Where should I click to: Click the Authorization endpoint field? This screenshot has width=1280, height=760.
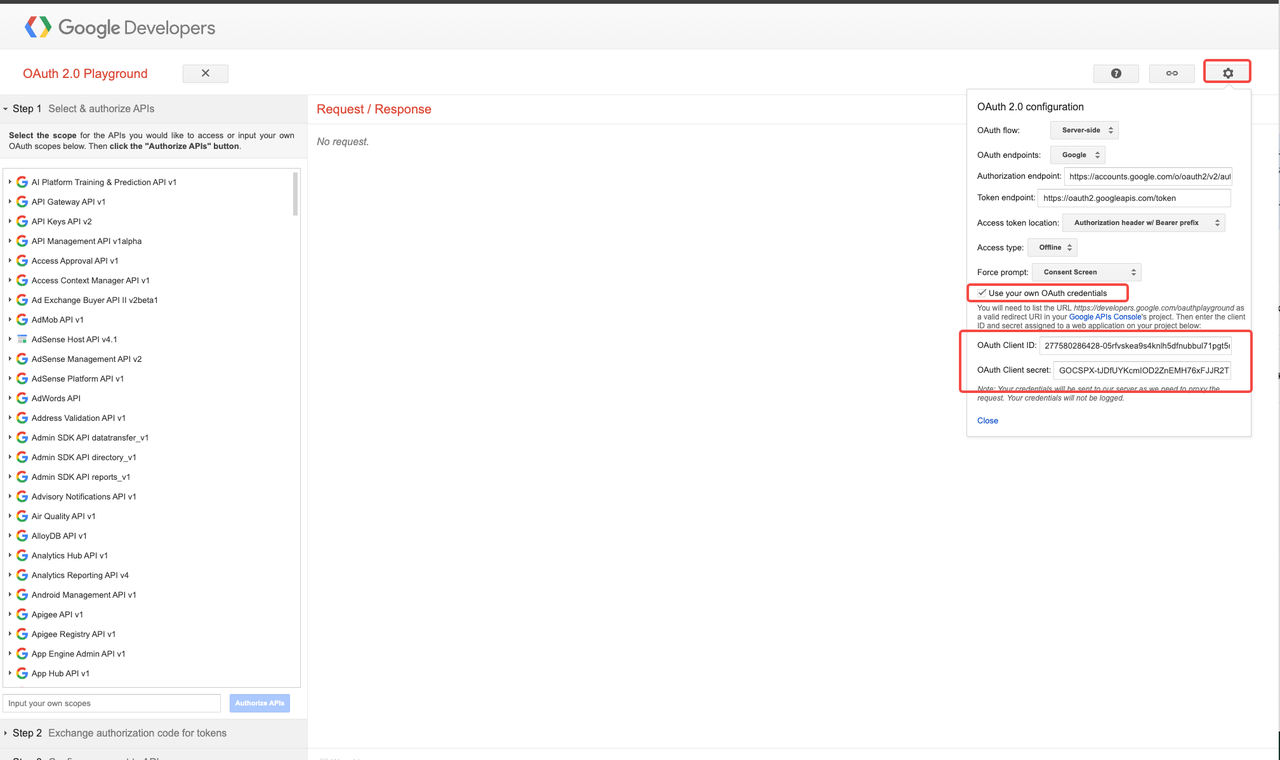point(1148,176)
